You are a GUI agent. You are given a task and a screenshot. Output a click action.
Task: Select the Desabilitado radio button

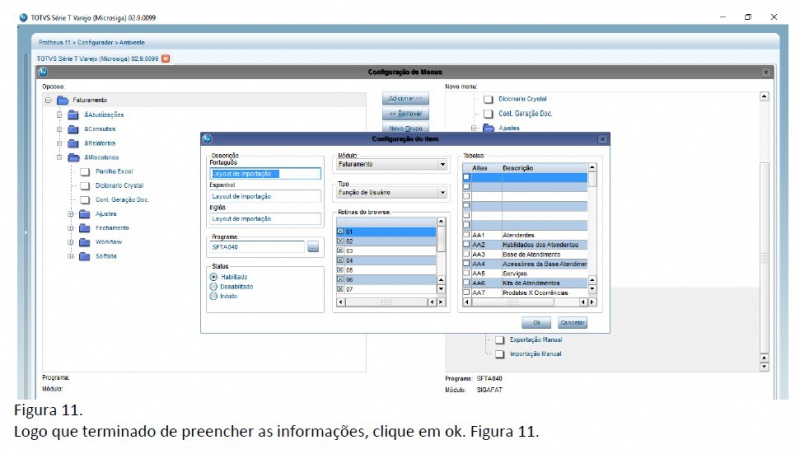[x=214, y=287]
